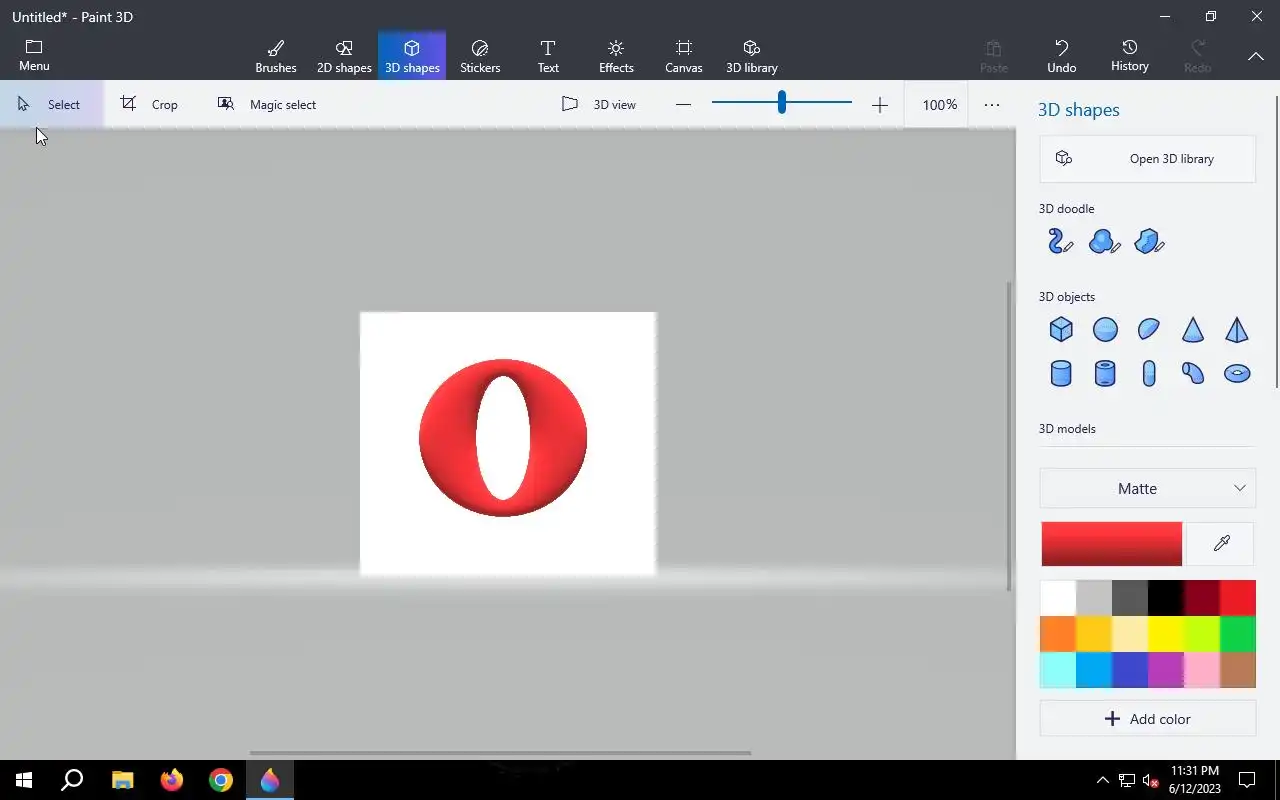Open Windows taskbar search
Image resolution: width=1280 pixels, height=800 pixels.
point(72,780)
